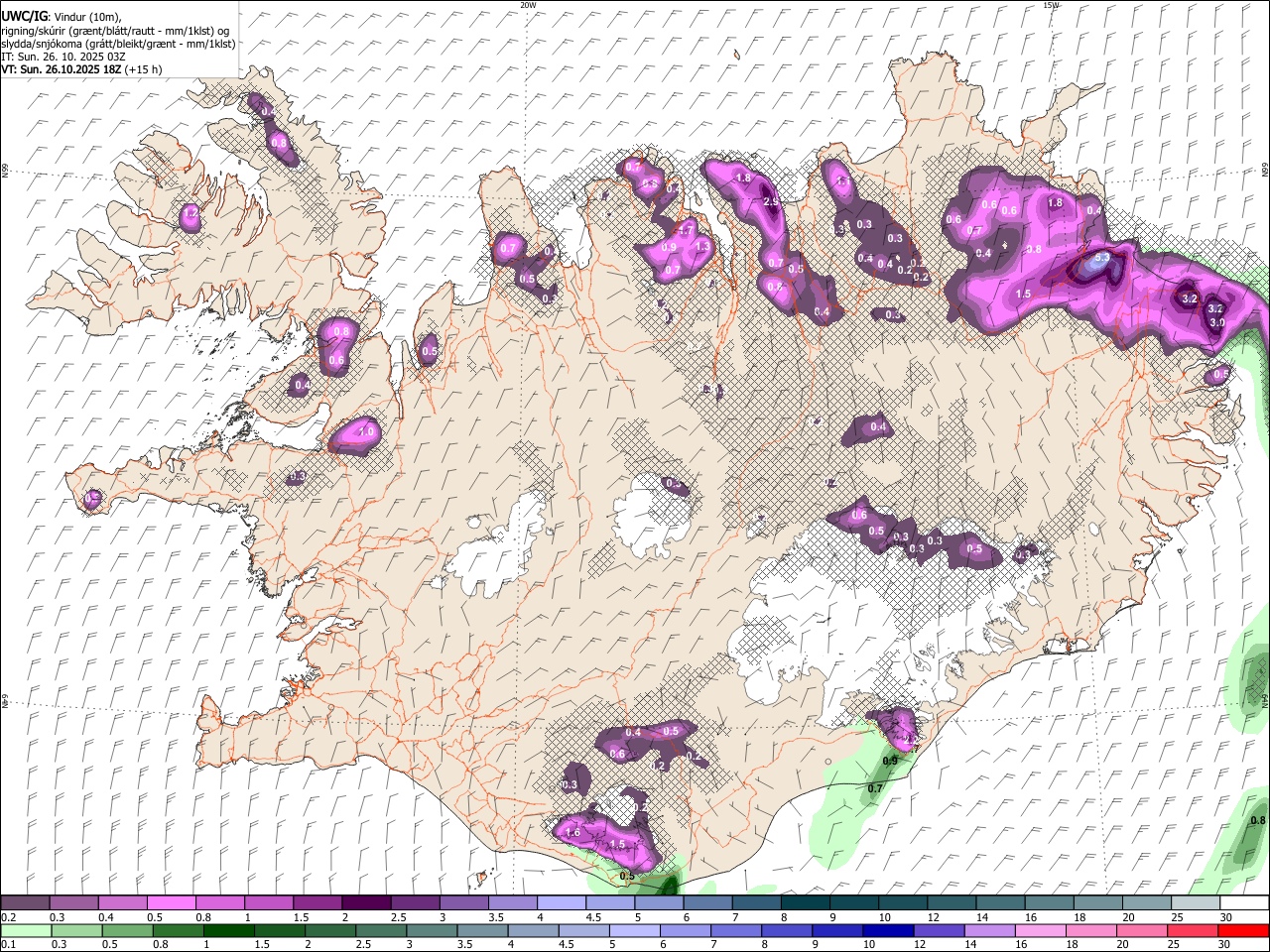Select the bright pink 0.5 snow-scale swatch
The image size is (1270, 952).
coord(171,903)
